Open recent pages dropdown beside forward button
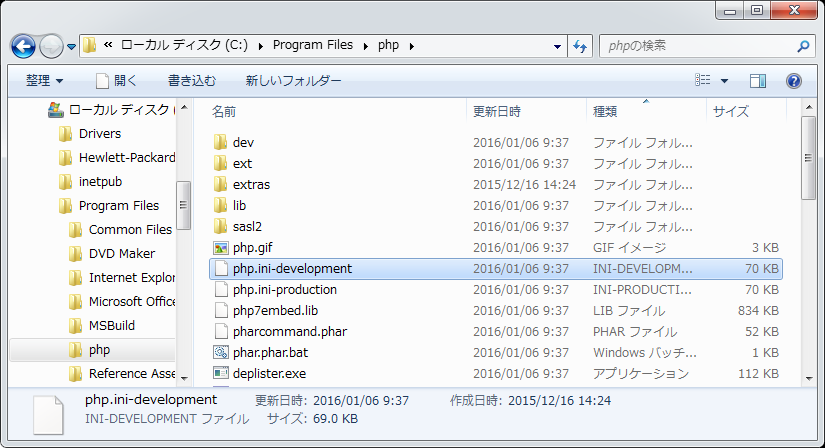 click(x=72, y=47)
